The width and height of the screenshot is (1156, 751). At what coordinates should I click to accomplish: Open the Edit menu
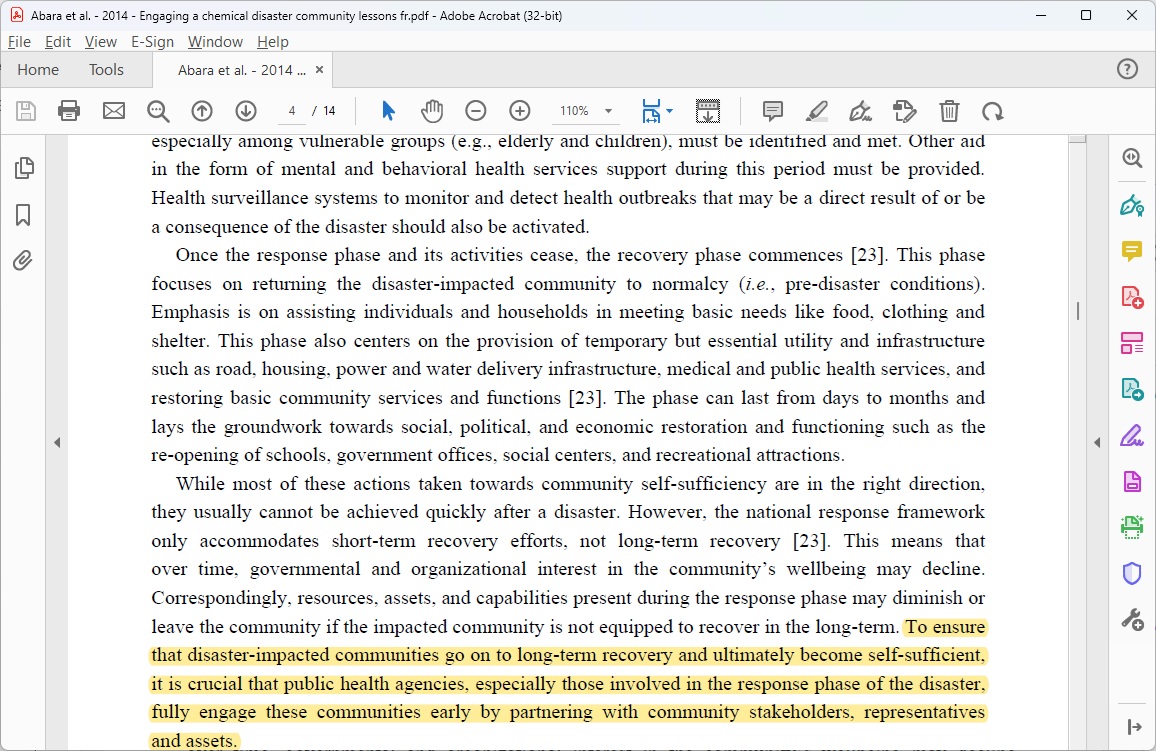pos(58,41)
